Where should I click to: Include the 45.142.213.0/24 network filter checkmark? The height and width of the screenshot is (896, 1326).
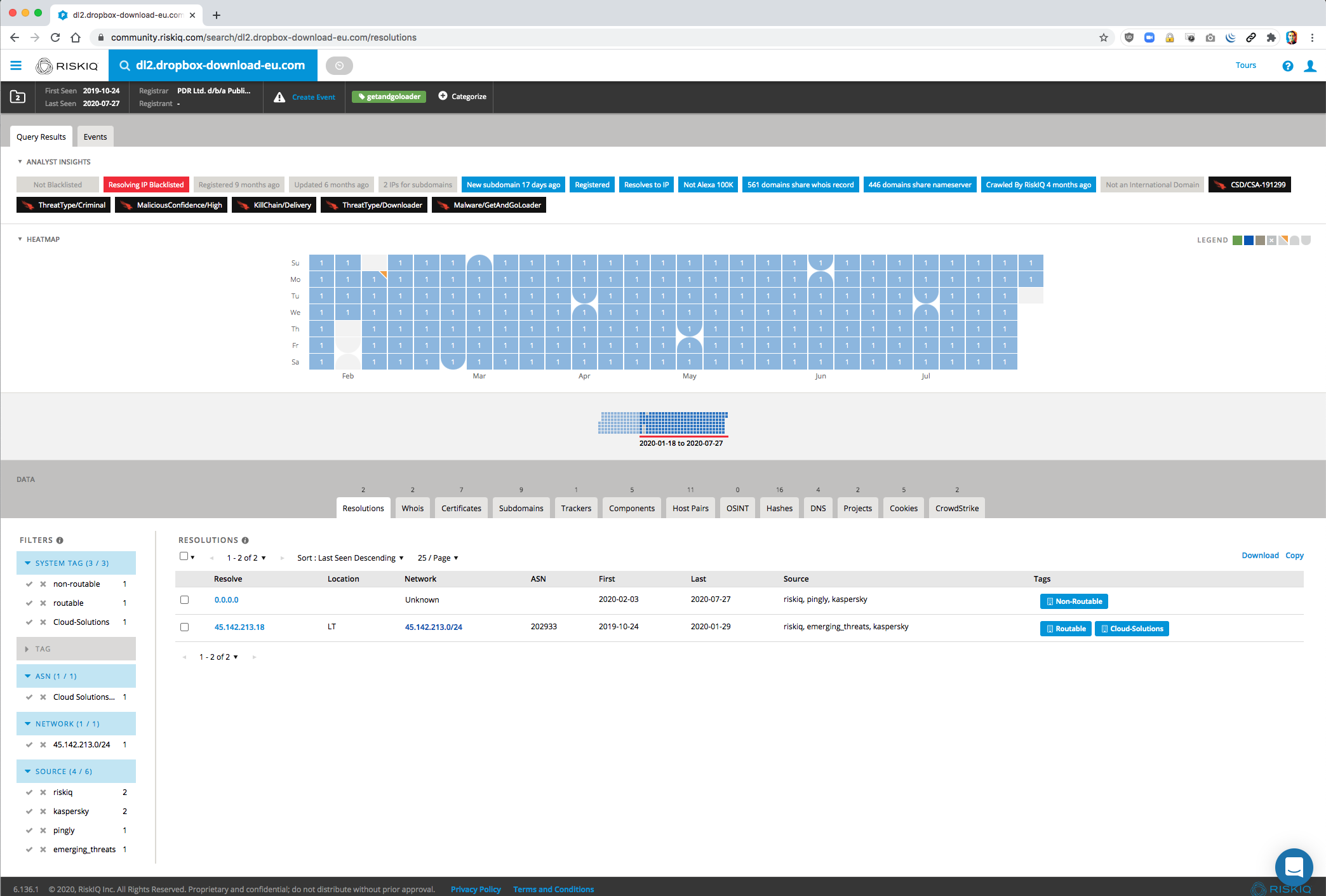point(29,745)
